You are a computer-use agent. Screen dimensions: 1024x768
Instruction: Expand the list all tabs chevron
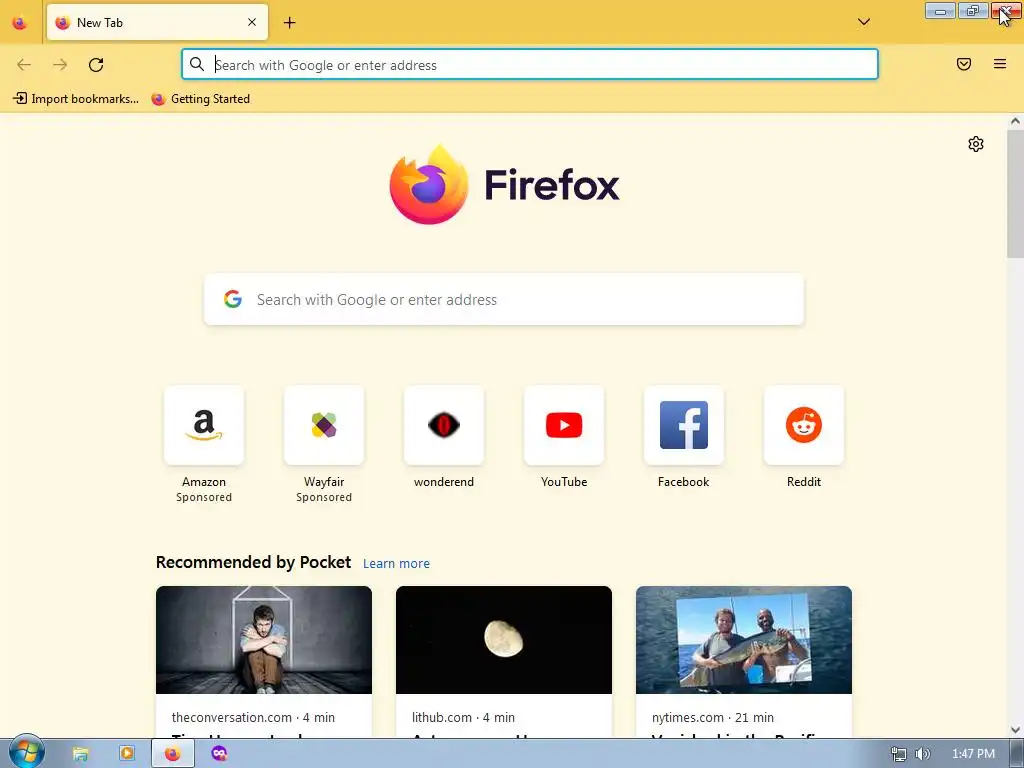(863, 22)
